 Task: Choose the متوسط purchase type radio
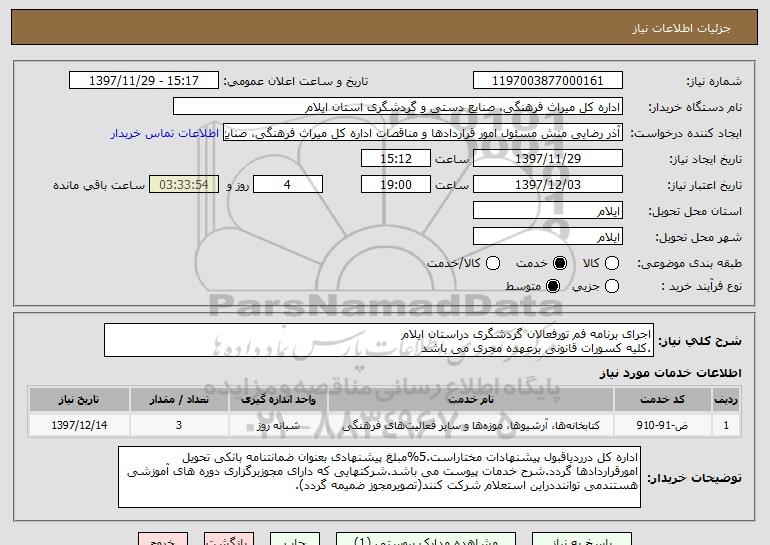552,286
